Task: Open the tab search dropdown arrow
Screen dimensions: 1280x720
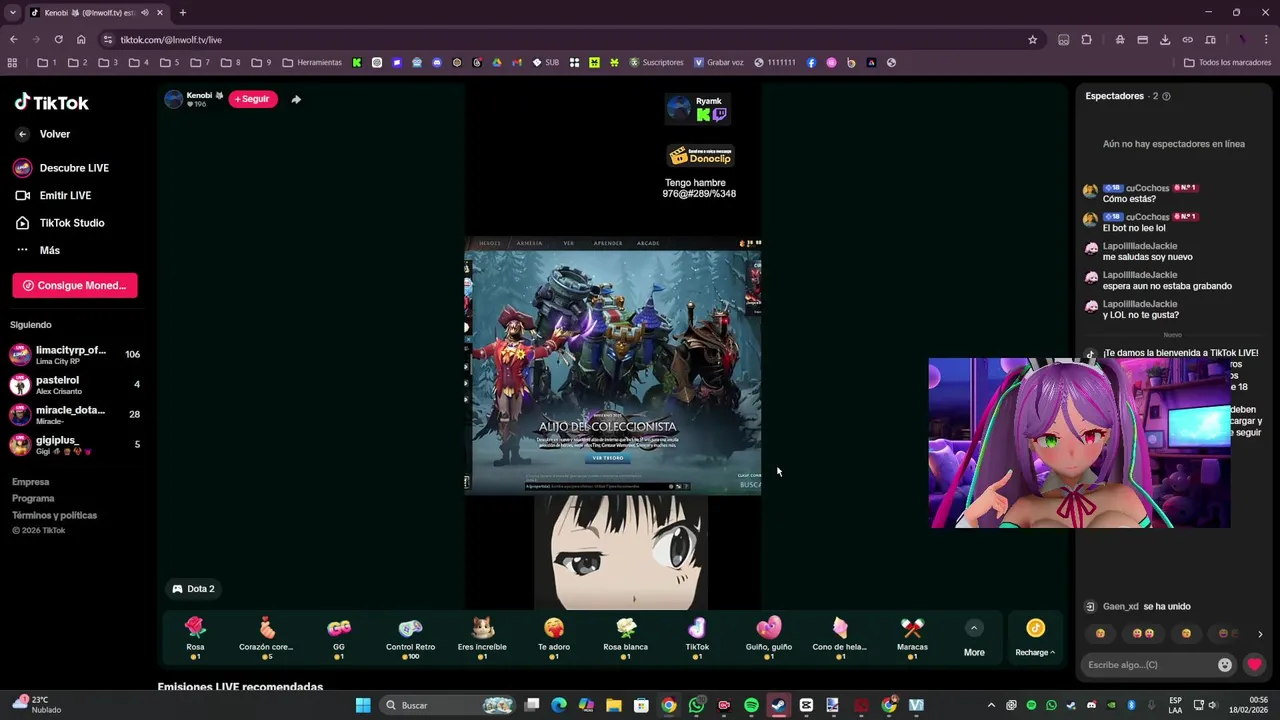Action: tap(12, 13)
